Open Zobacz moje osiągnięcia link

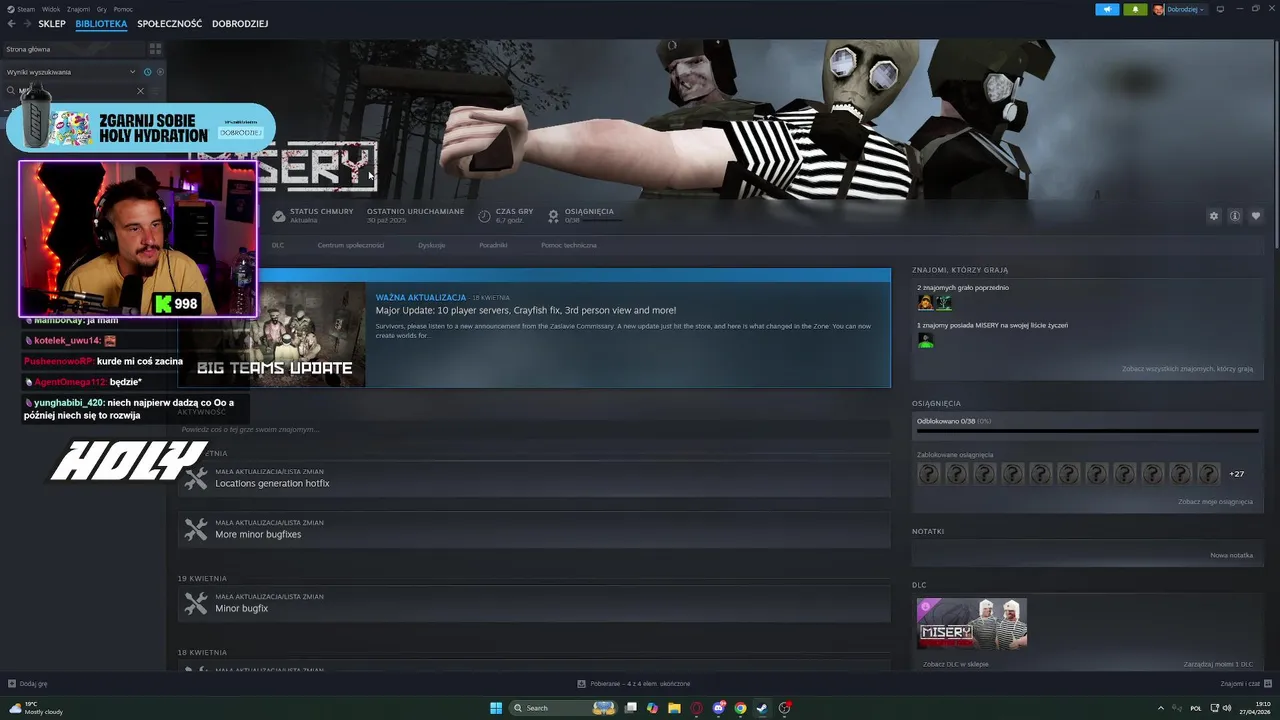tap(1215, 502)
